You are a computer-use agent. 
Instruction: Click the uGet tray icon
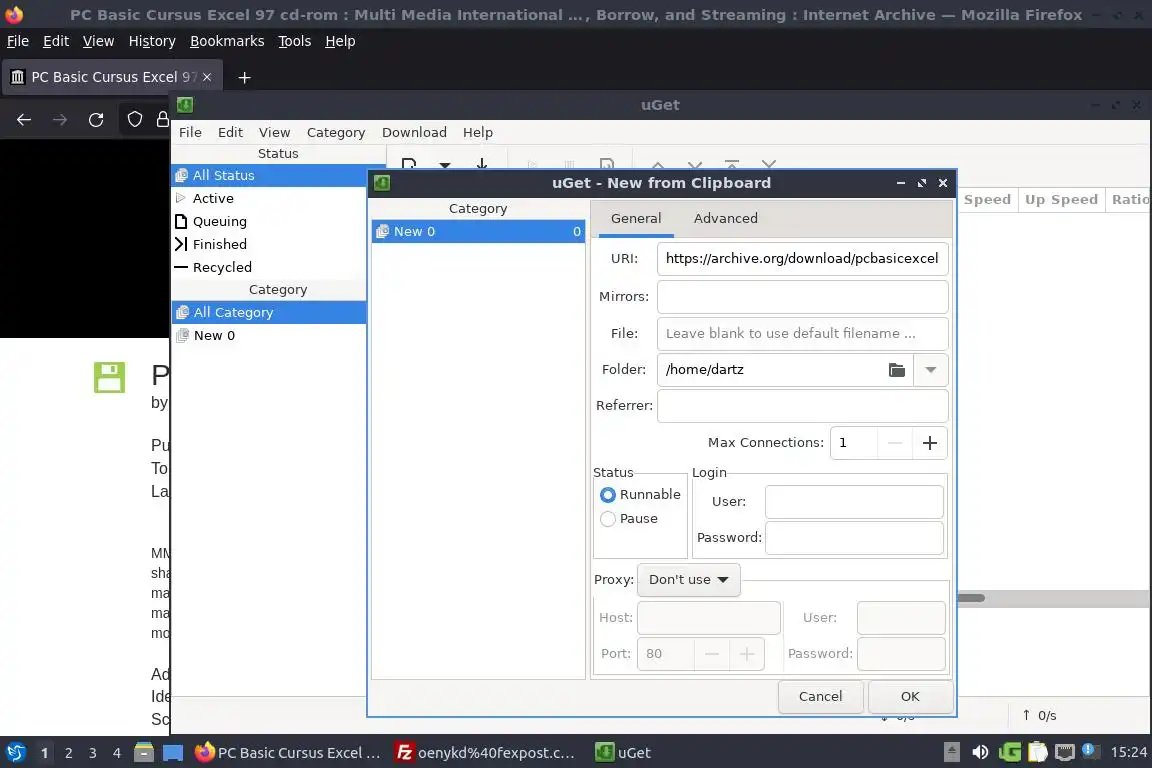click(1009, 753)
